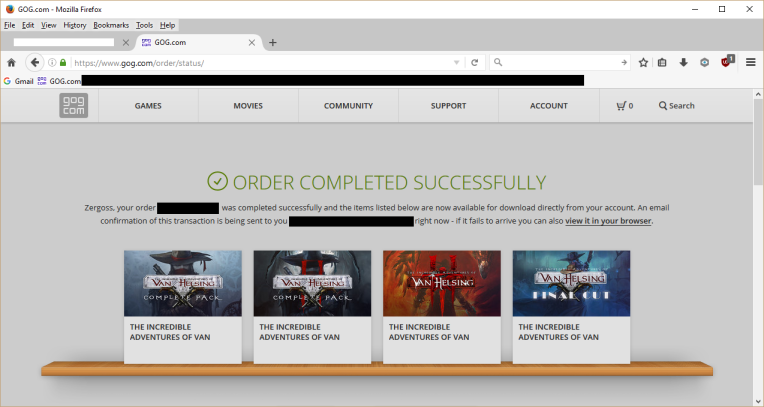764x407 pixels.
Task: Click the search magnifier in search box
Action: point(497,62)
